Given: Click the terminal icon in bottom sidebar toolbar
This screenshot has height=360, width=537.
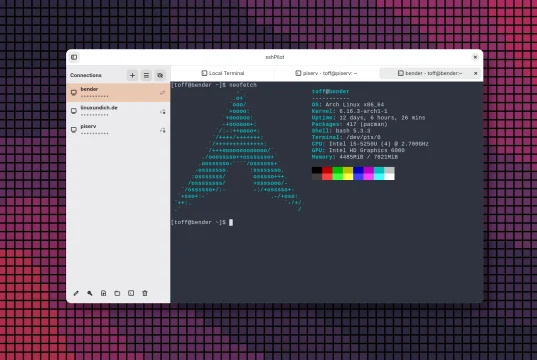Looking at the screenshot, I should tap(131, 293).
